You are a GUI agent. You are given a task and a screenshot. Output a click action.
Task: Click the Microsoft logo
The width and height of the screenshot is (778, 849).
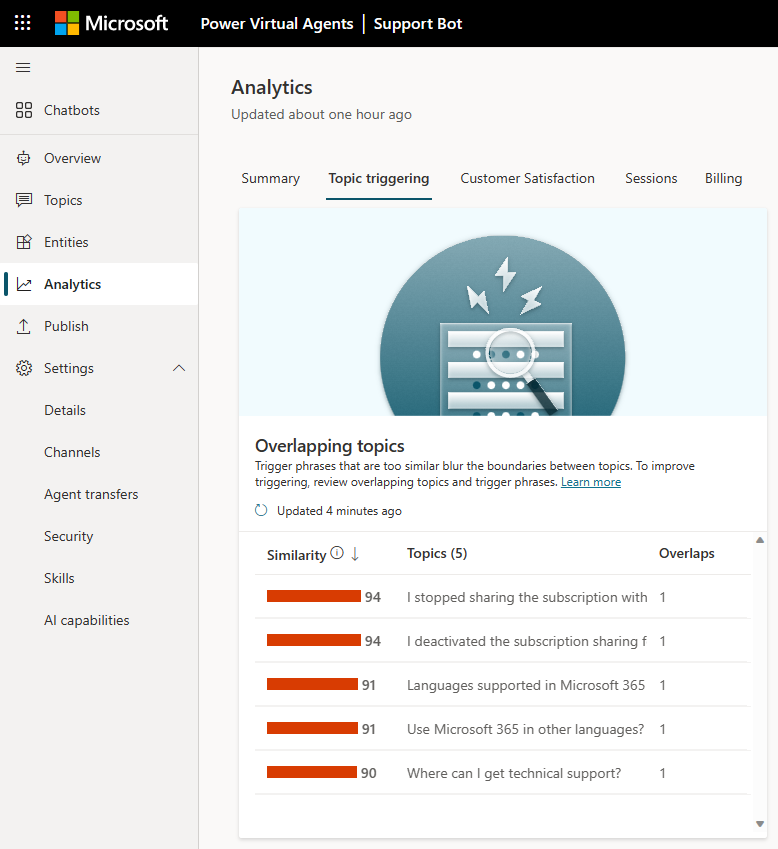111,23
